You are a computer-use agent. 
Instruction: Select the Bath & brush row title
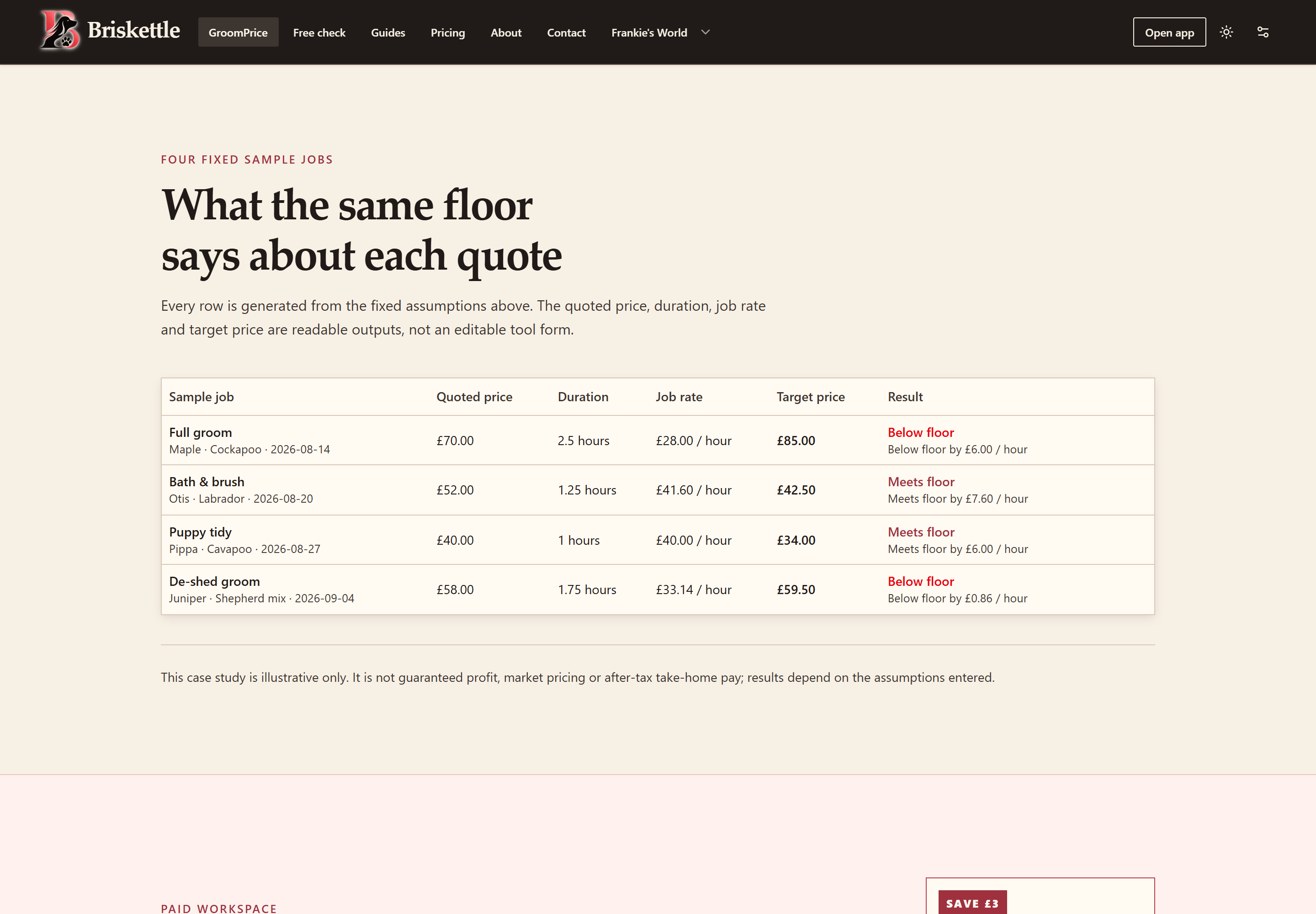point(207,482)
